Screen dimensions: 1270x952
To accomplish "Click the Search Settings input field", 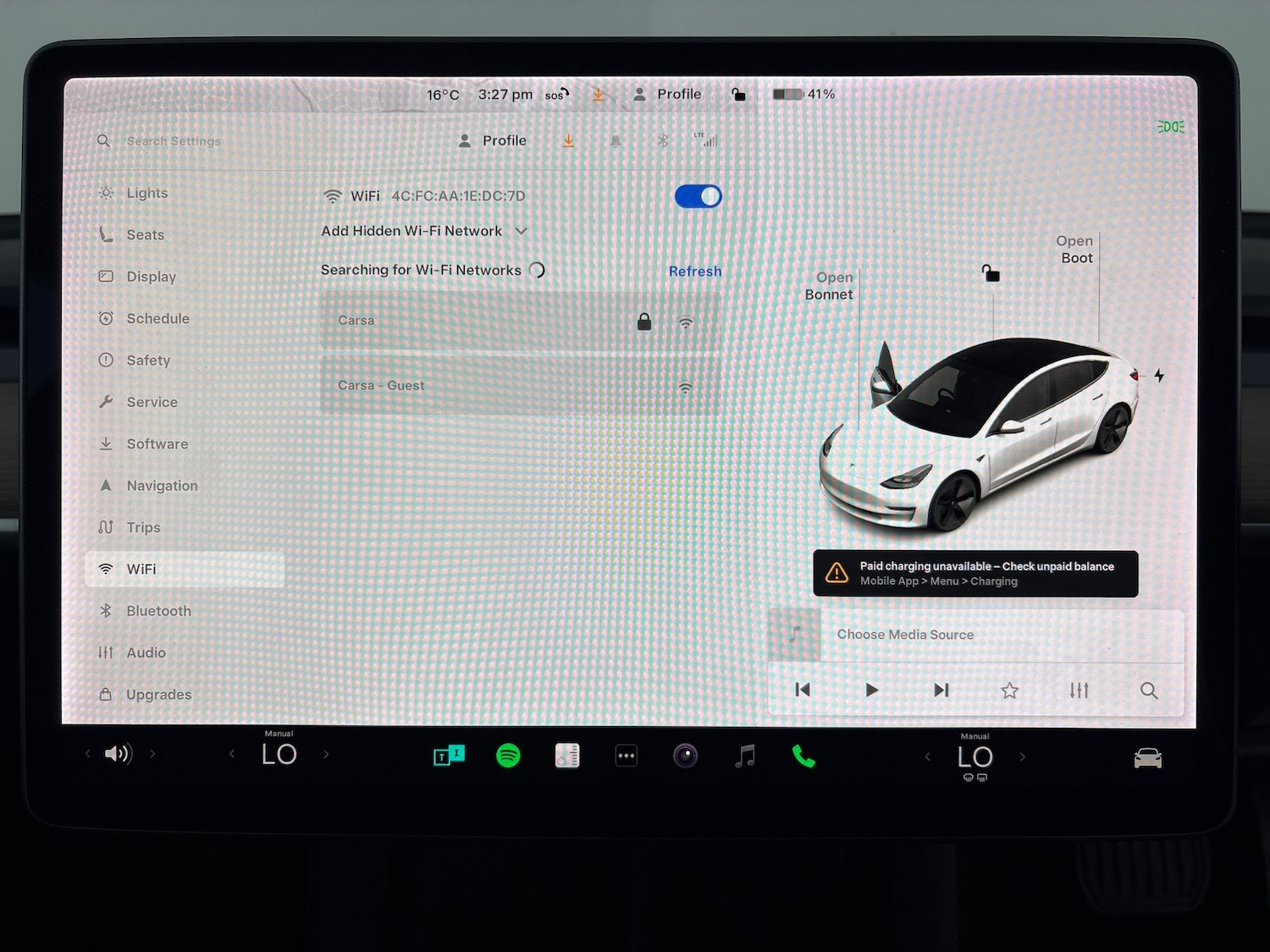I will pos(174,140).
